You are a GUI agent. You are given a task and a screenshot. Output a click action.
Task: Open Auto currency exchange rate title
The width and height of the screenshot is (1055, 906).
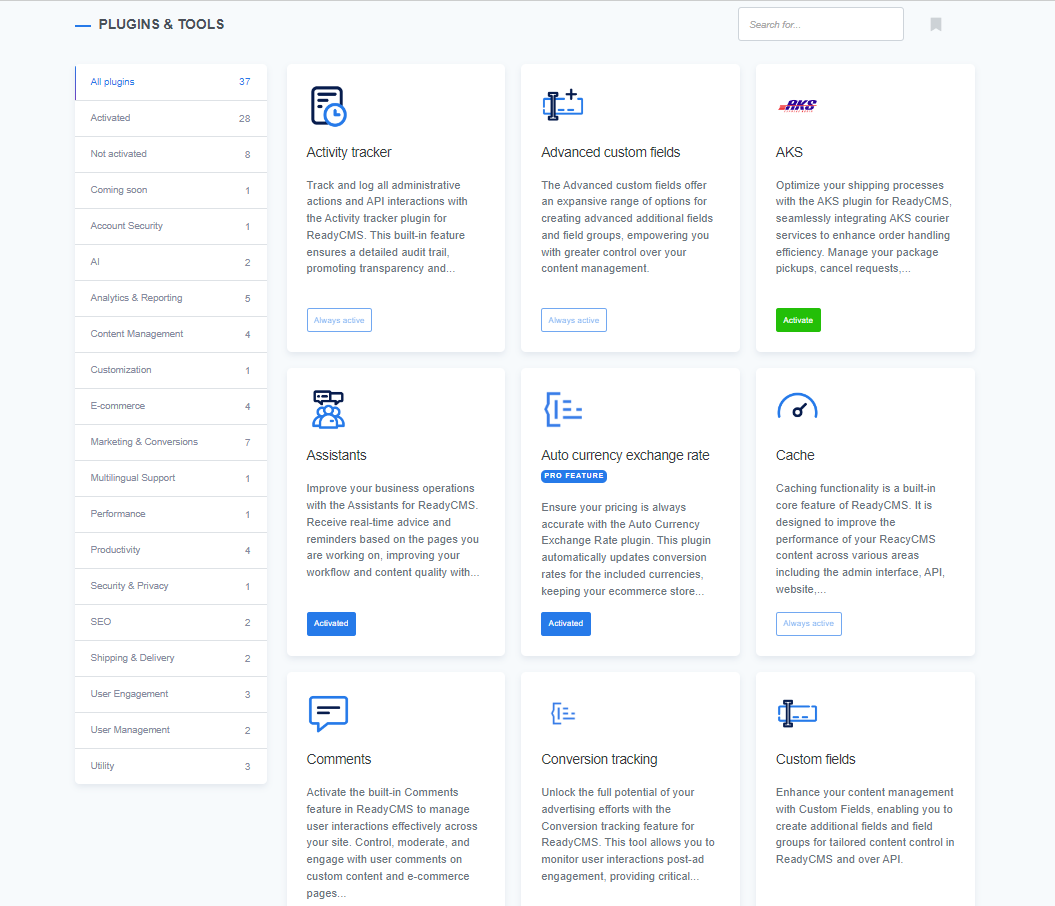point(625,455)
